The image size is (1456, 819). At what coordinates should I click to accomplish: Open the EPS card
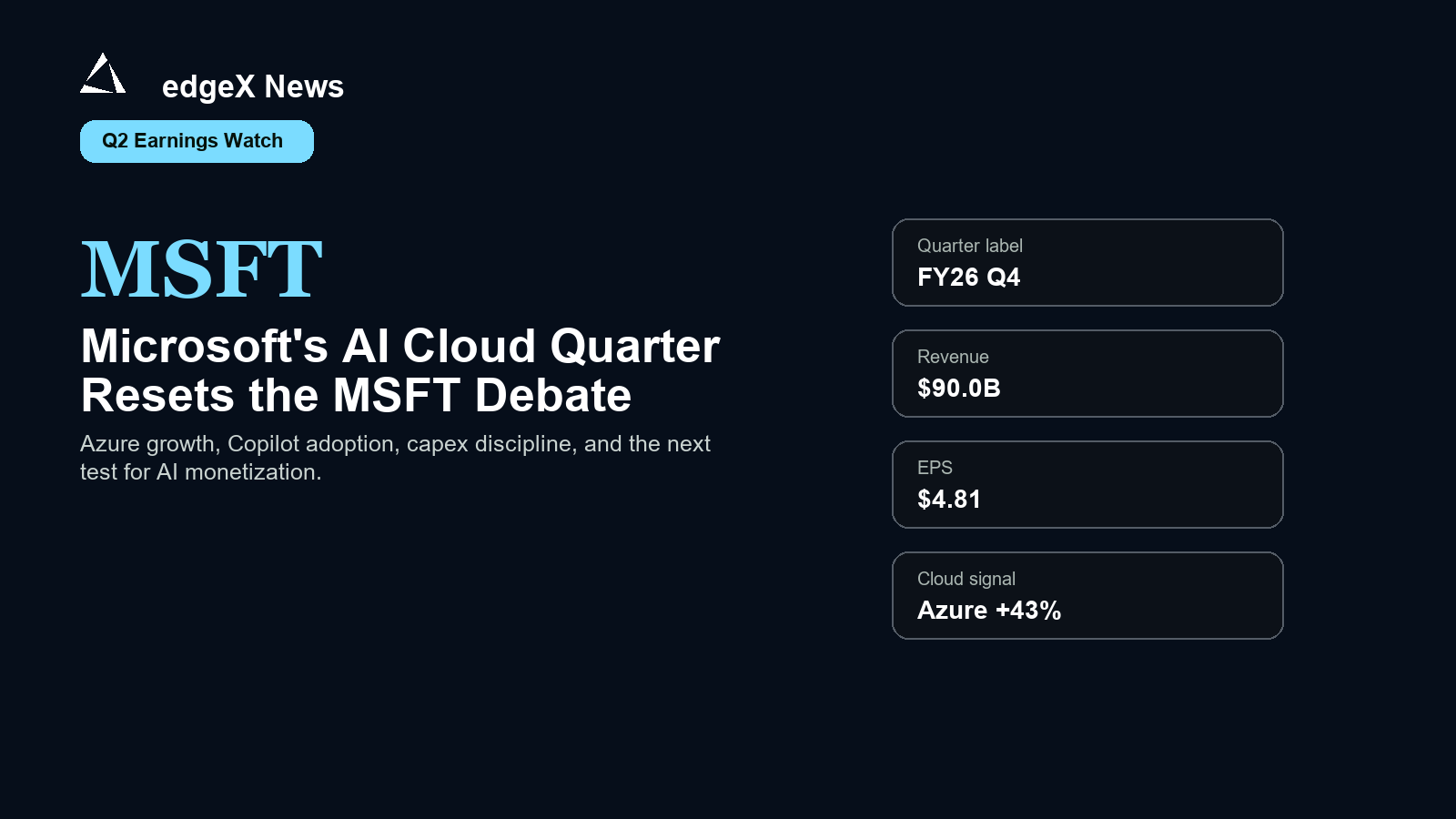[x=1087, y=484]
